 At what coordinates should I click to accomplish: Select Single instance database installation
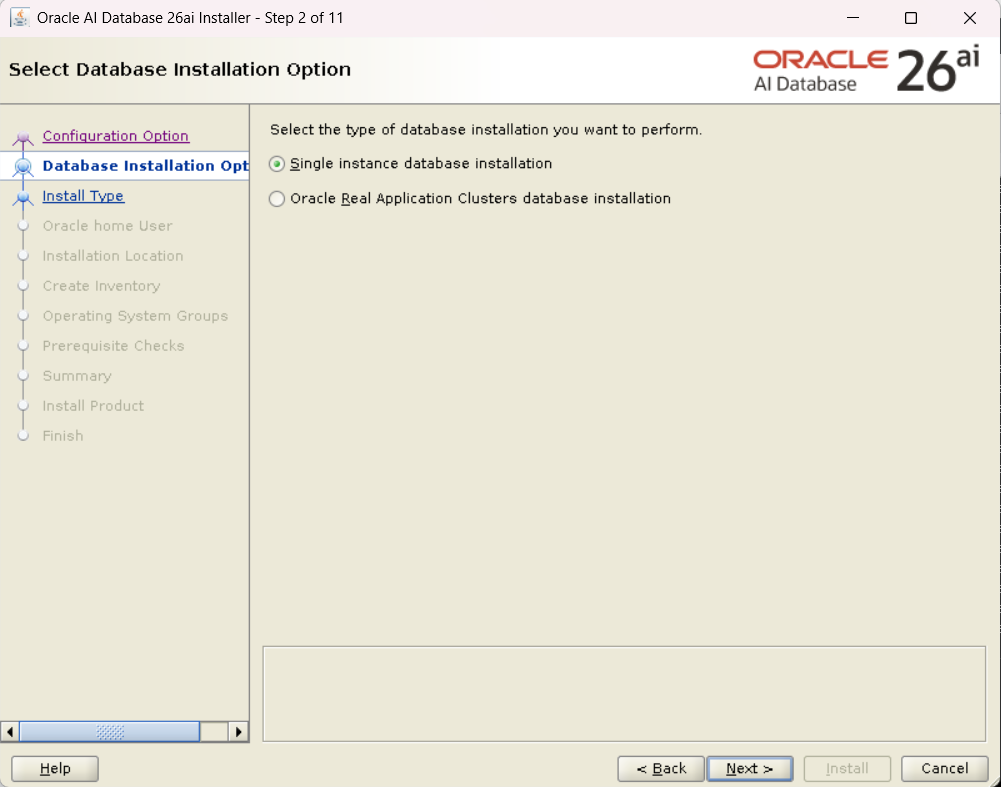coord(277,164)
